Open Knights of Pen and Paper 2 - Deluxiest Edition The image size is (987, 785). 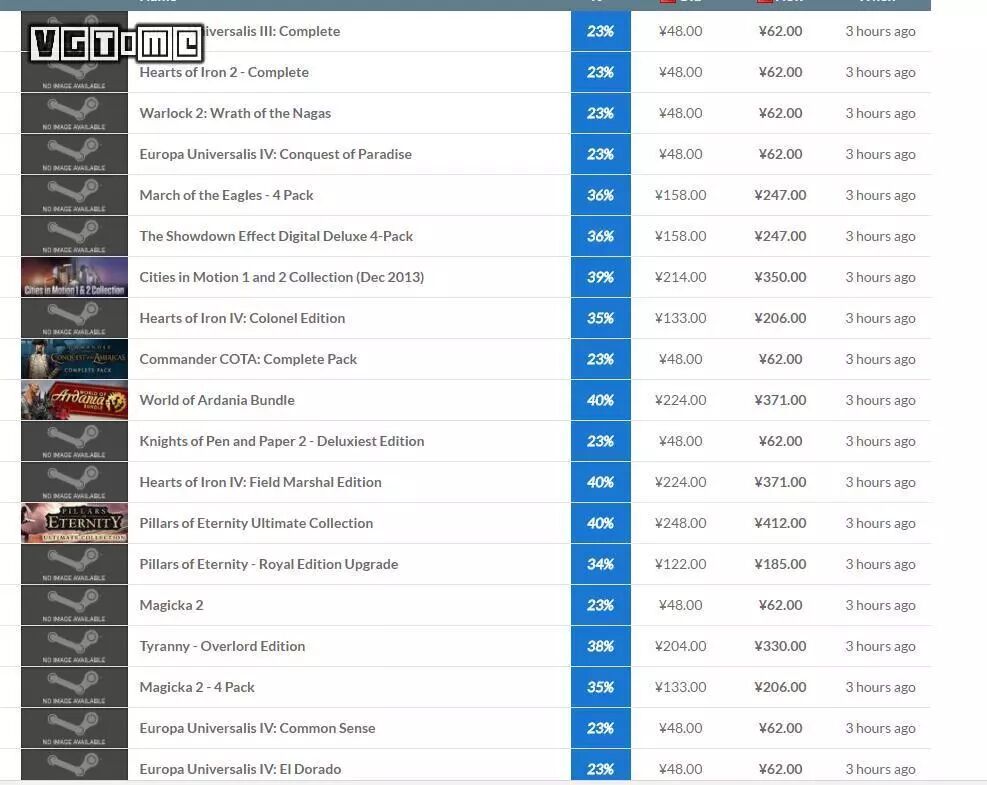tap(281, 441)
